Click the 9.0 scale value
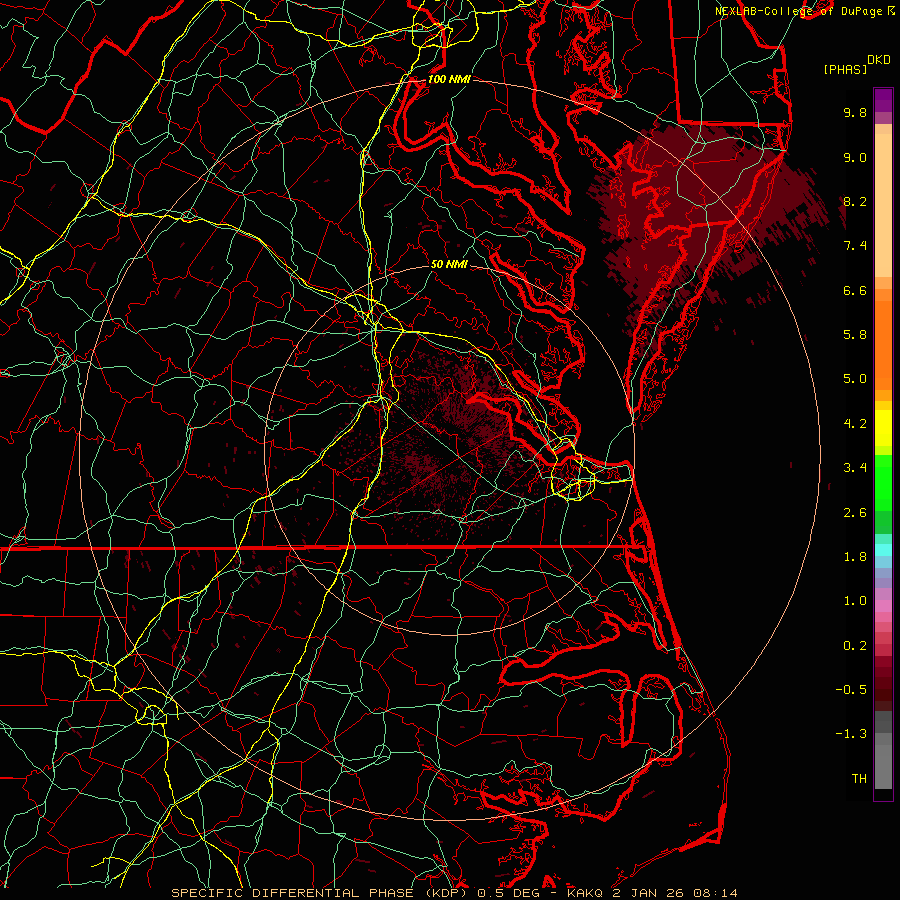 (x=855, y=157)
